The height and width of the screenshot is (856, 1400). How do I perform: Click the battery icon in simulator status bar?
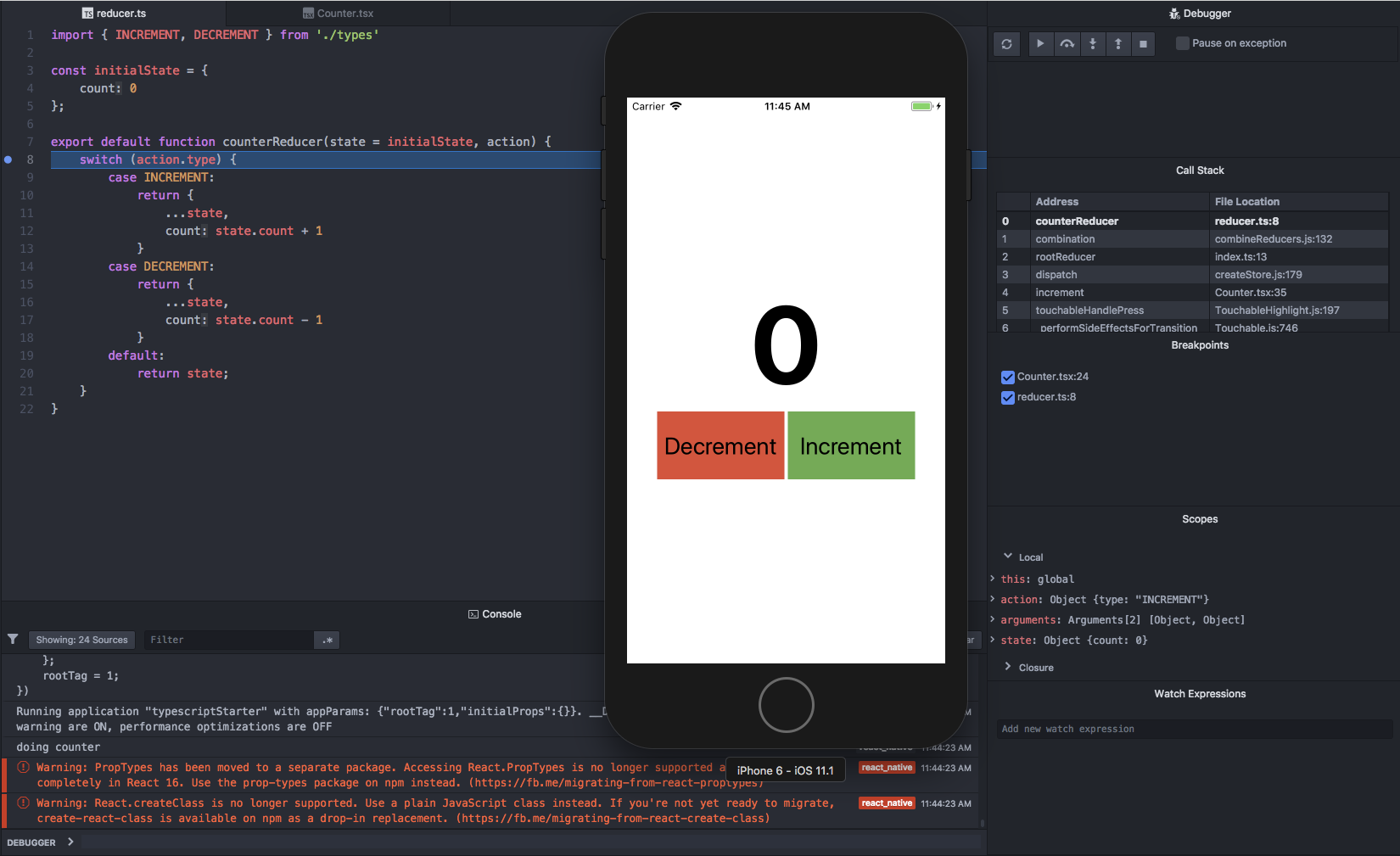(x=922, y=106)
